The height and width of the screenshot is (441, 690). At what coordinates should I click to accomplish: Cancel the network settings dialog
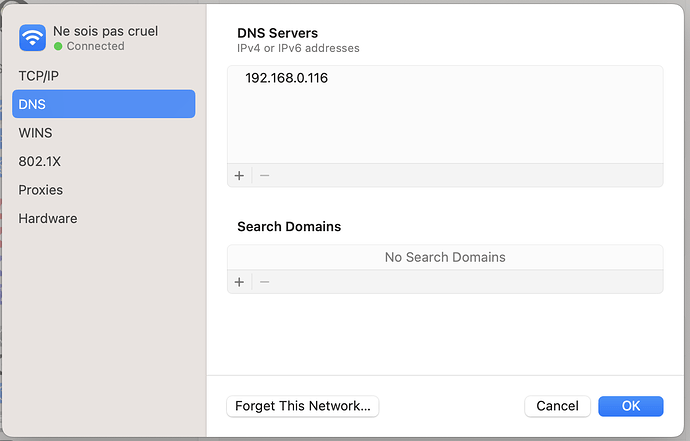point(557,406)
